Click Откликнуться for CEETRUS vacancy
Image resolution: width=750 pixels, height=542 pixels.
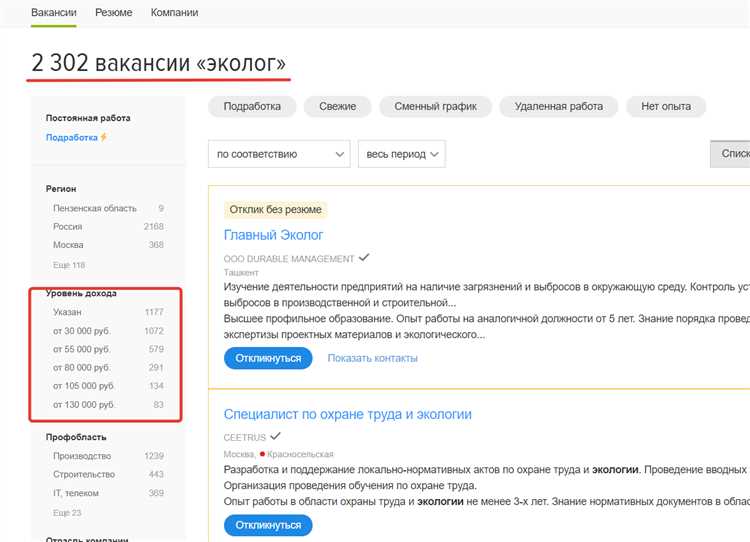(x=268, y=525)
